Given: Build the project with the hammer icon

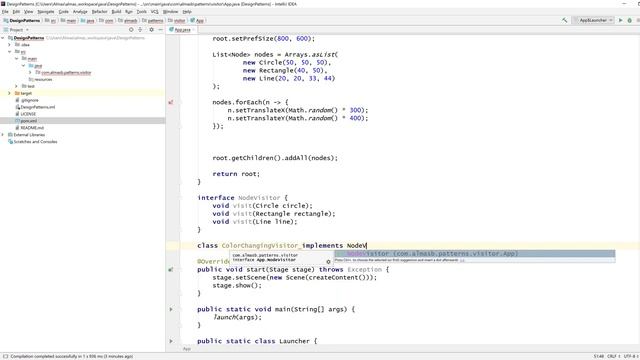Looking at the screenshot, I should [x=564, y=20].
